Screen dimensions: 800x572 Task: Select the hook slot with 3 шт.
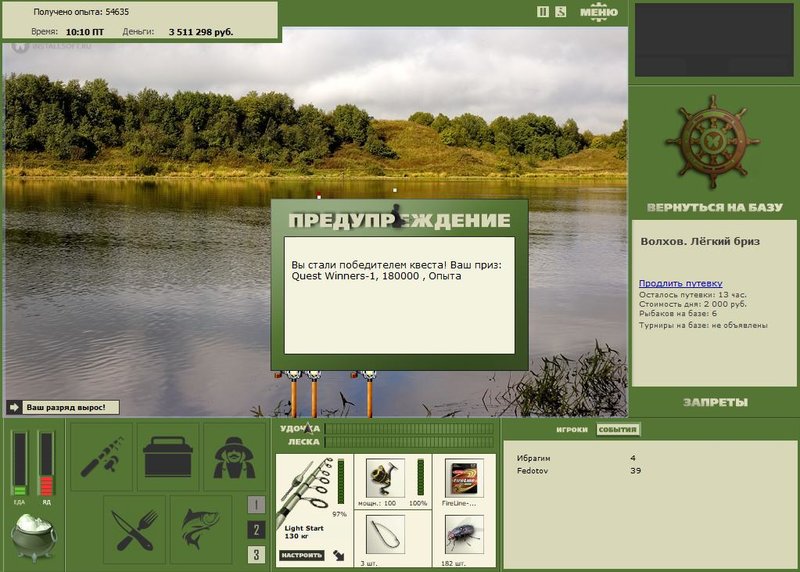coord(385,535)
